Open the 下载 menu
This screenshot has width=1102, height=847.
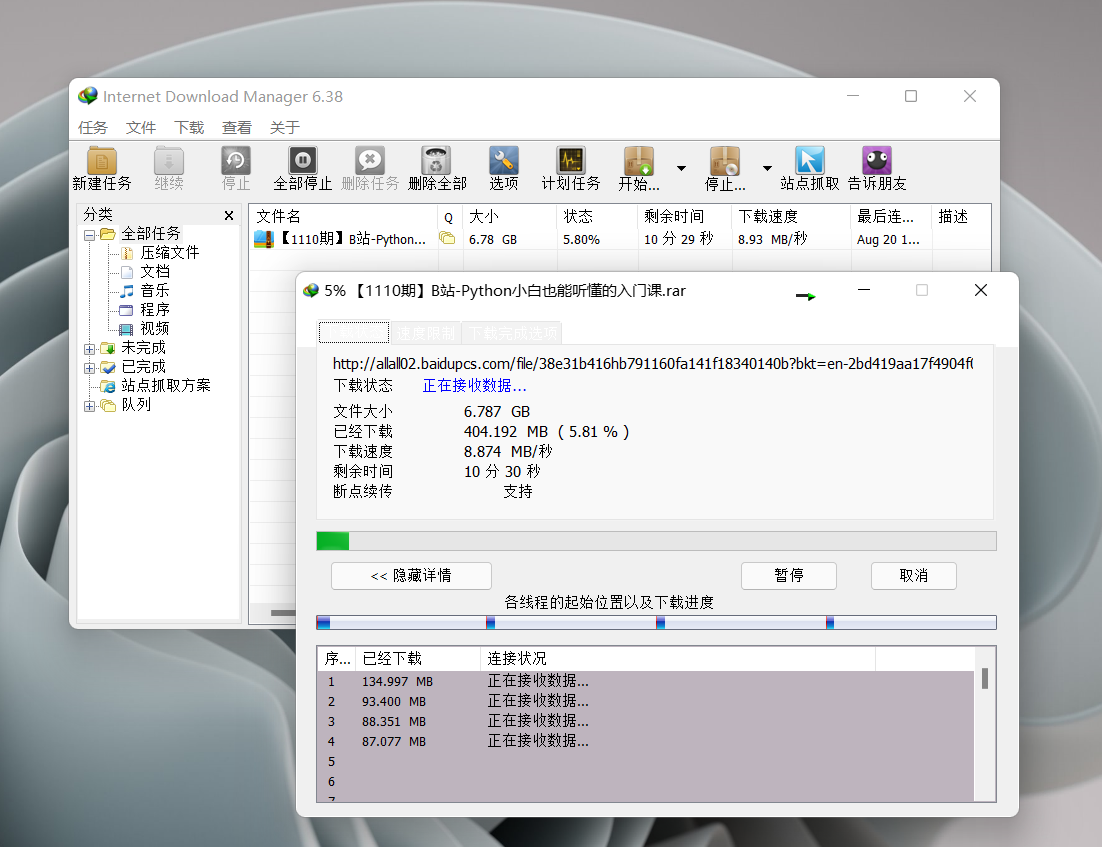pos(189,128)
